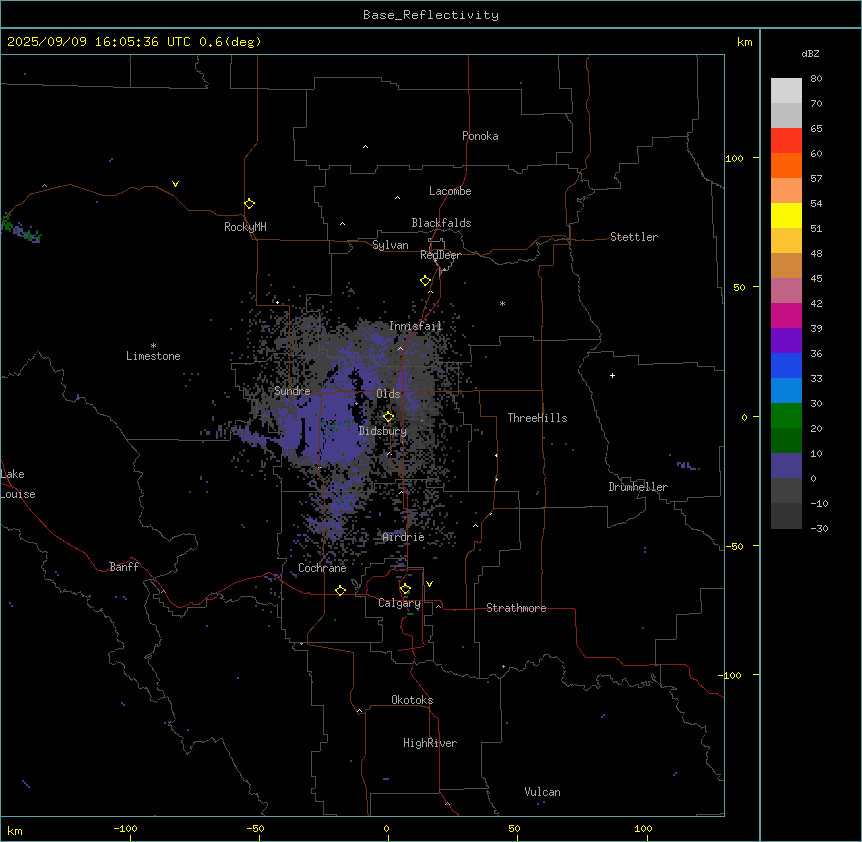Click the HighRiver label
Viewport: 862px width, 842px height.
tap(430, 743)
